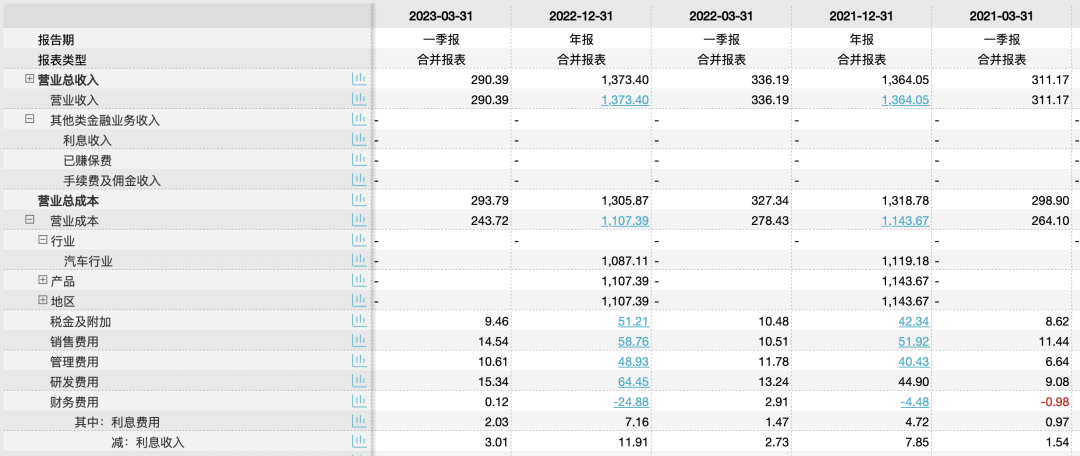Viewport: 1080px width, 456px height.
Task: View chart for 销售费用 row
Action: pos(359,341)
